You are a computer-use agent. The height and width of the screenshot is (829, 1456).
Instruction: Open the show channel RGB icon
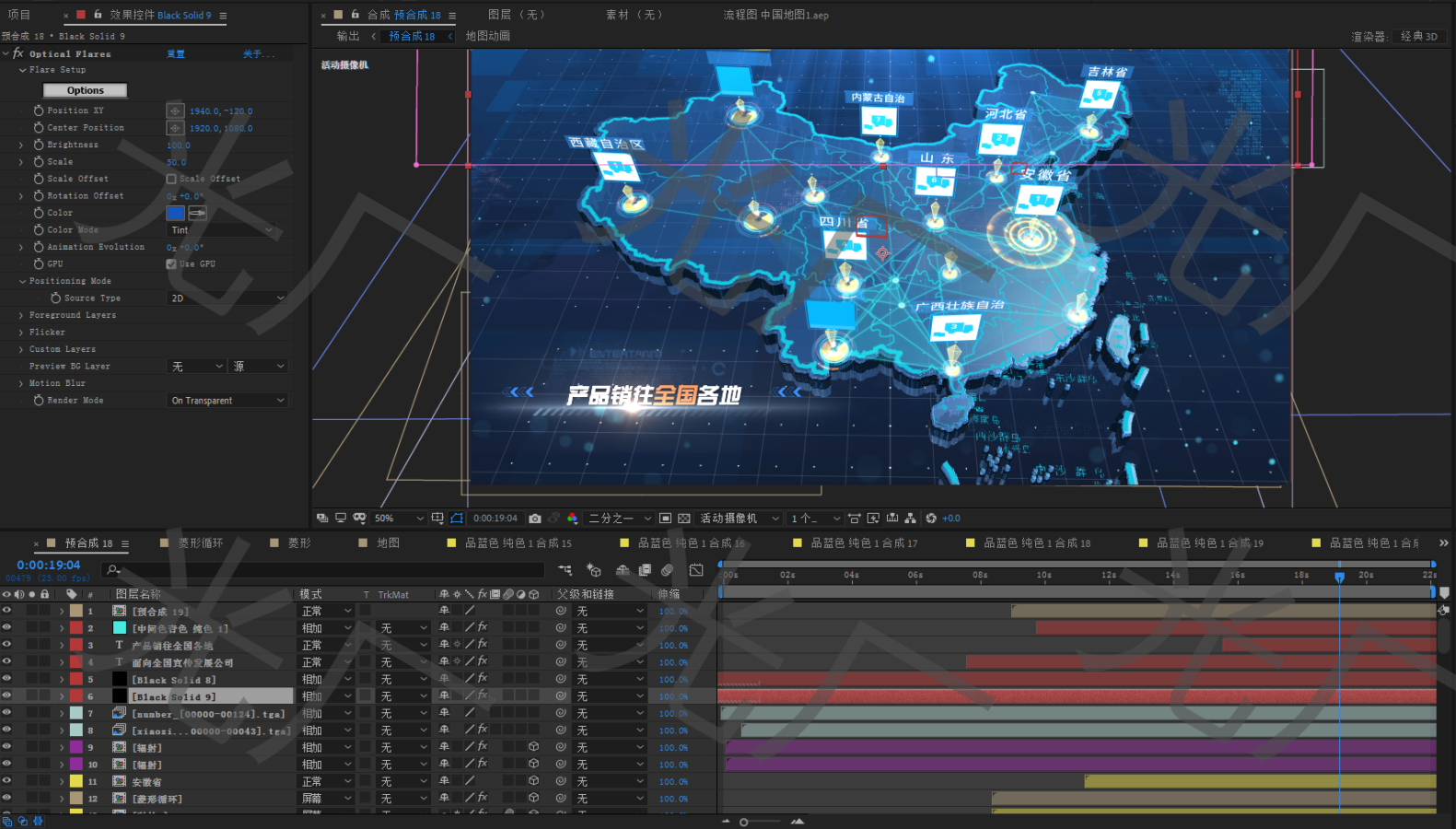point(572,519)
